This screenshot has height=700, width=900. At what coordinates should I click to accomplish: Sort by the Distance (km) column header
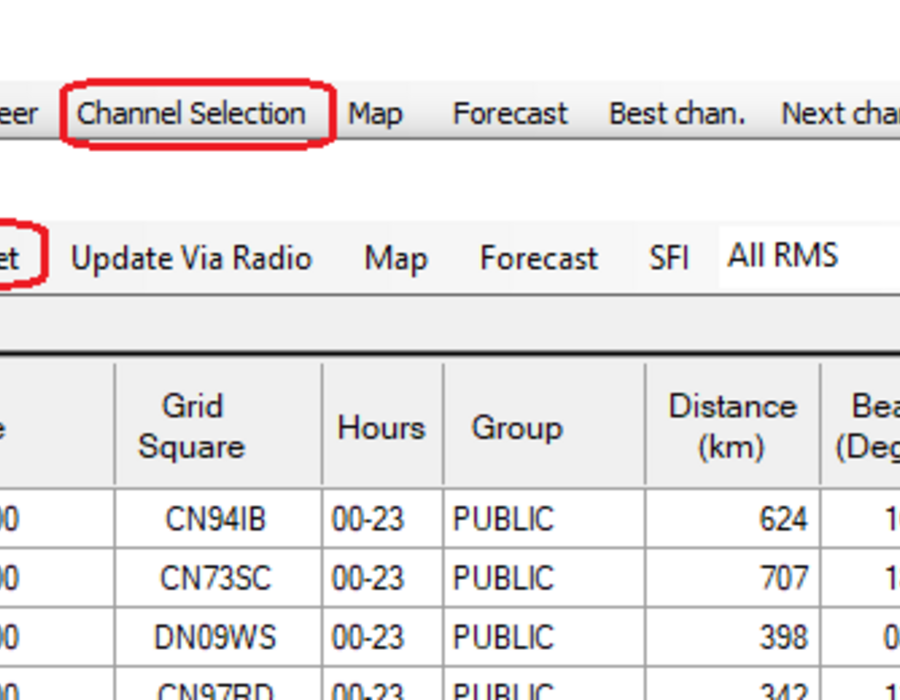pyautogui.click(x=732, y=426)
